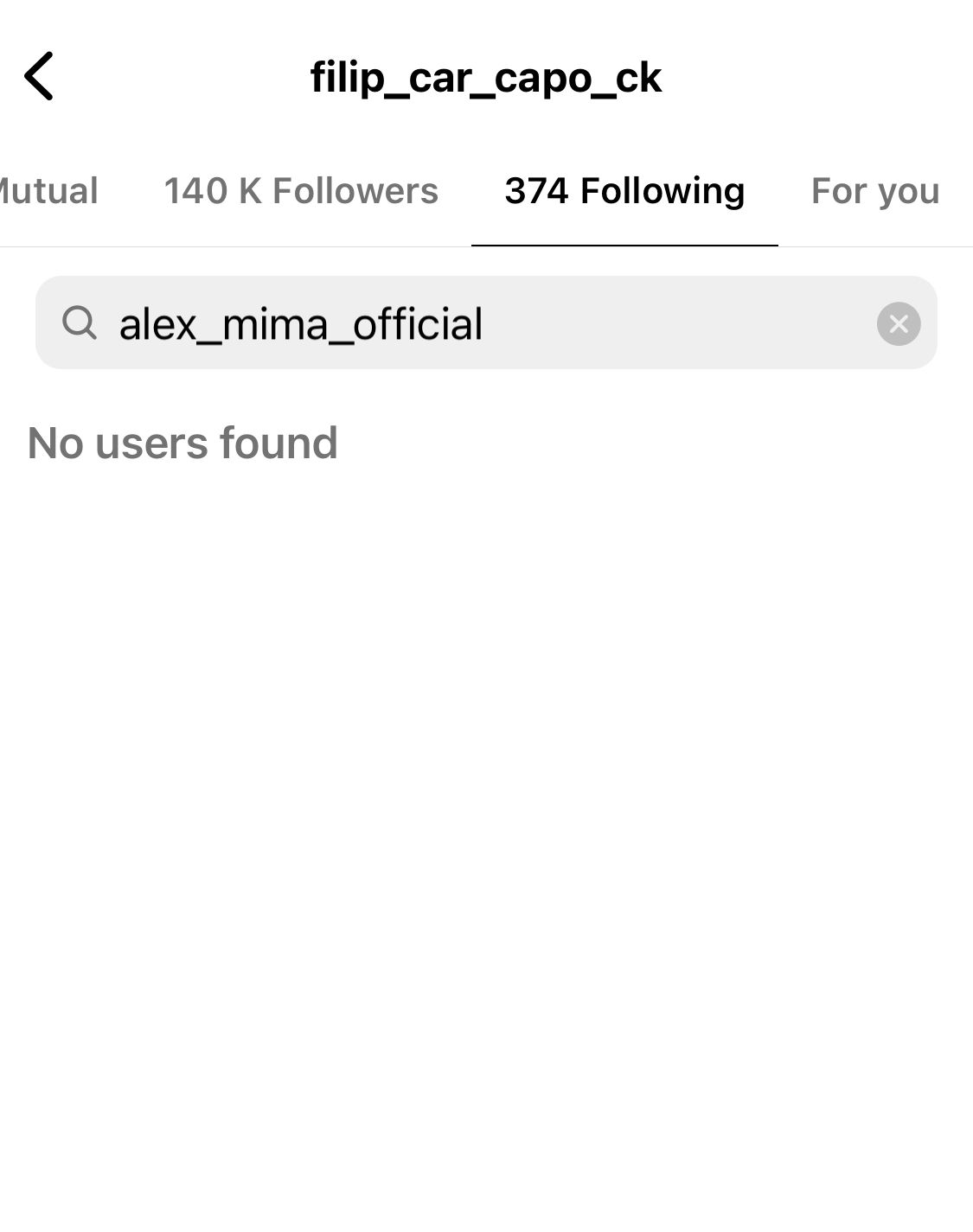The image size is (973, 1232).
Task: Go back using the arrow
Action: tap(39, 76)
